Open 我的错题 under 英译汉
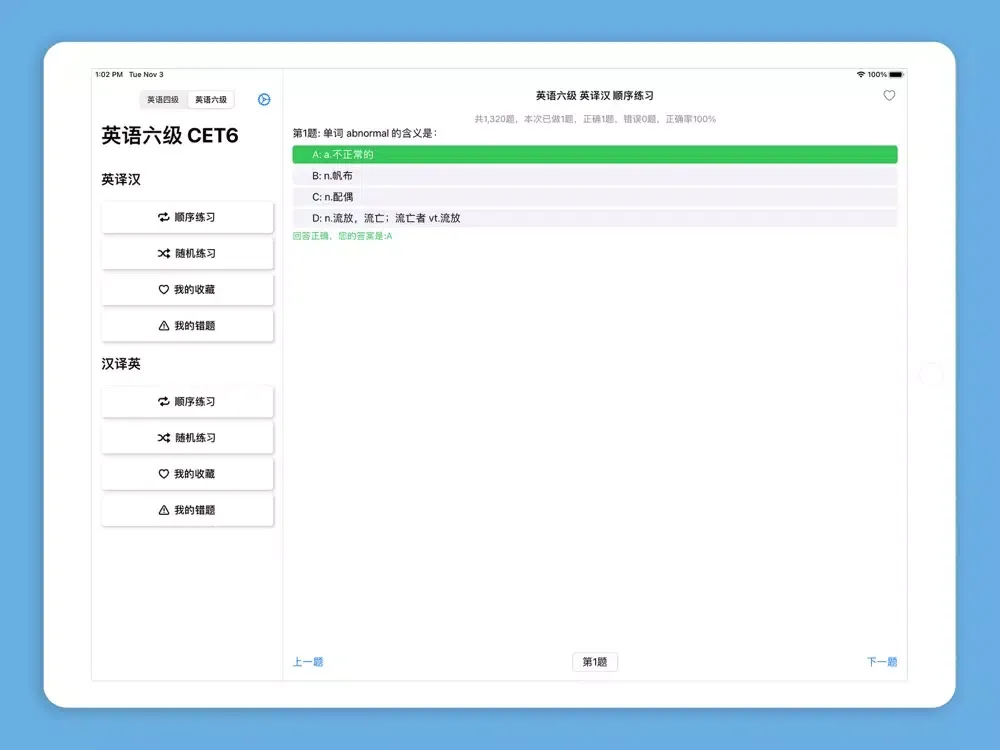This screenshot has width=1000, height=750. click(x=187, y=326)
